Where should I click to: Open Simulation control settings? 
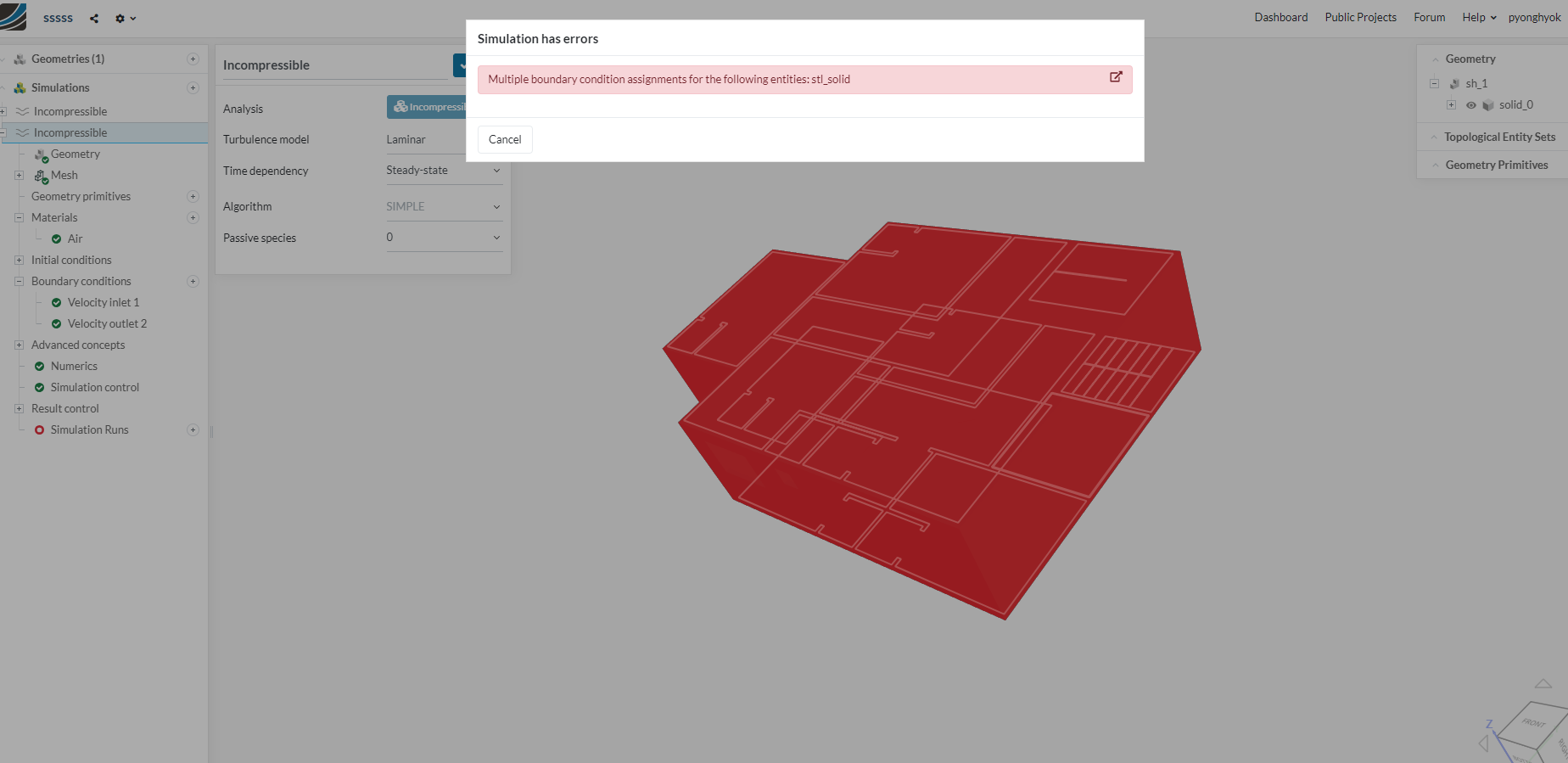pyautogui.click(x=94, y=388)
